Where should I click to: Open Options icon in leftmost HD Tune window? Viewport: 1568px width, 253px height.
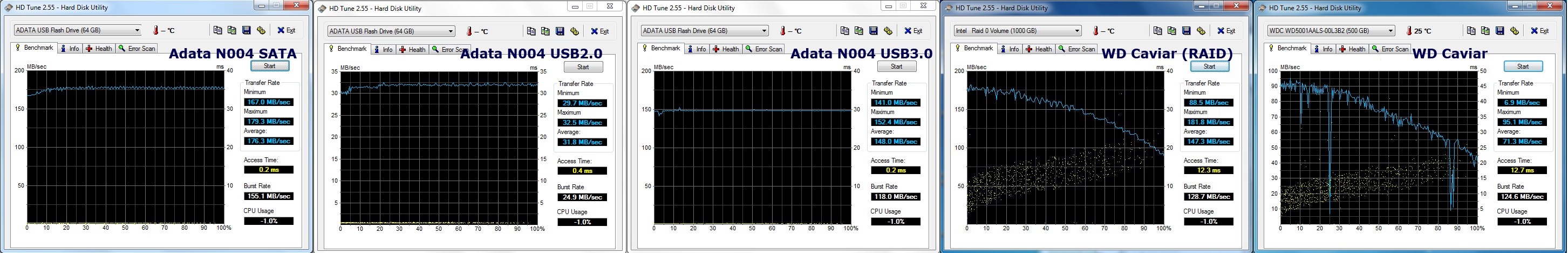pos(261,30)
